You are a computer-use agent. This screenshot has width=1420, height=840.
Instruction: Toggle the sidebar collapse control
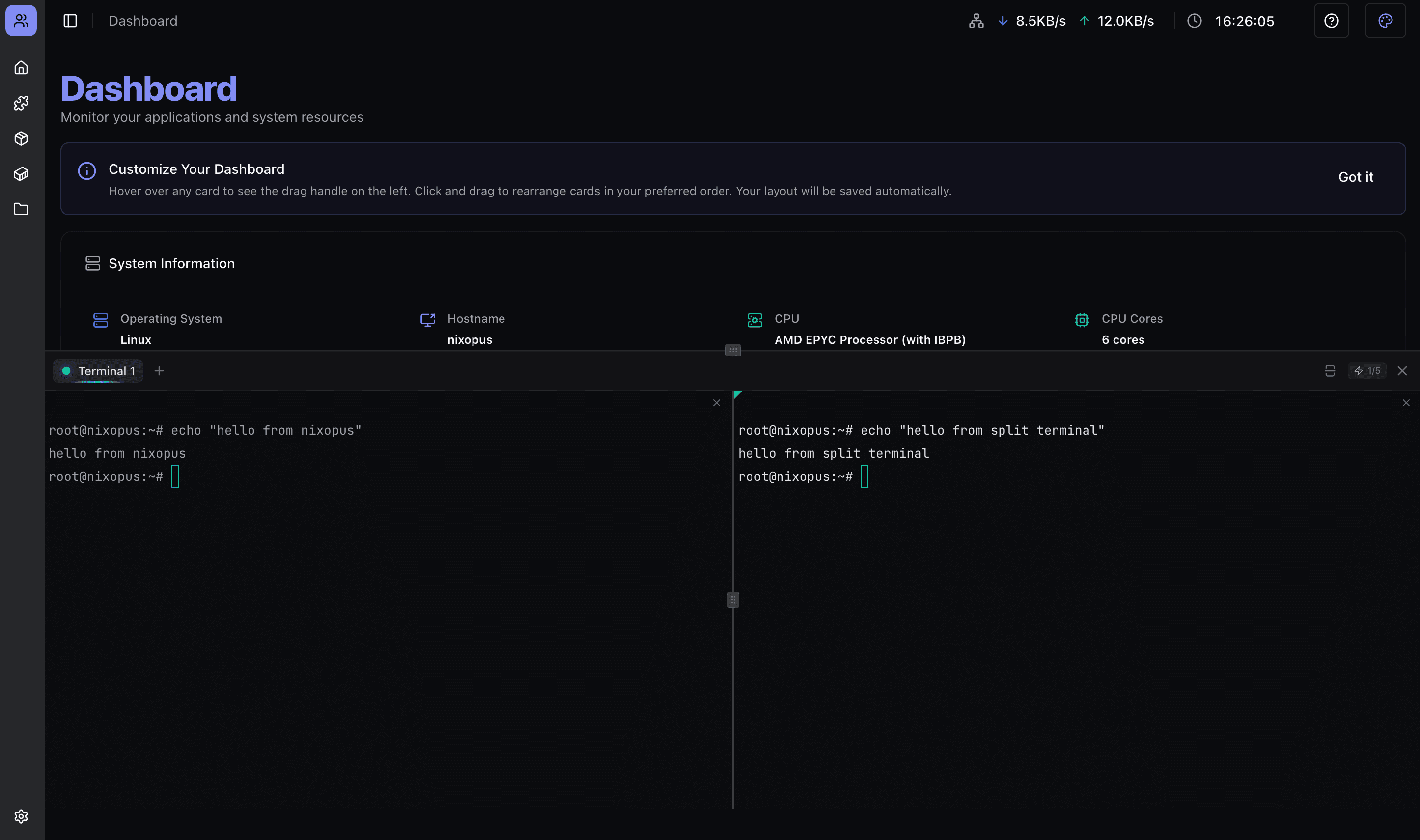(70, 20)
